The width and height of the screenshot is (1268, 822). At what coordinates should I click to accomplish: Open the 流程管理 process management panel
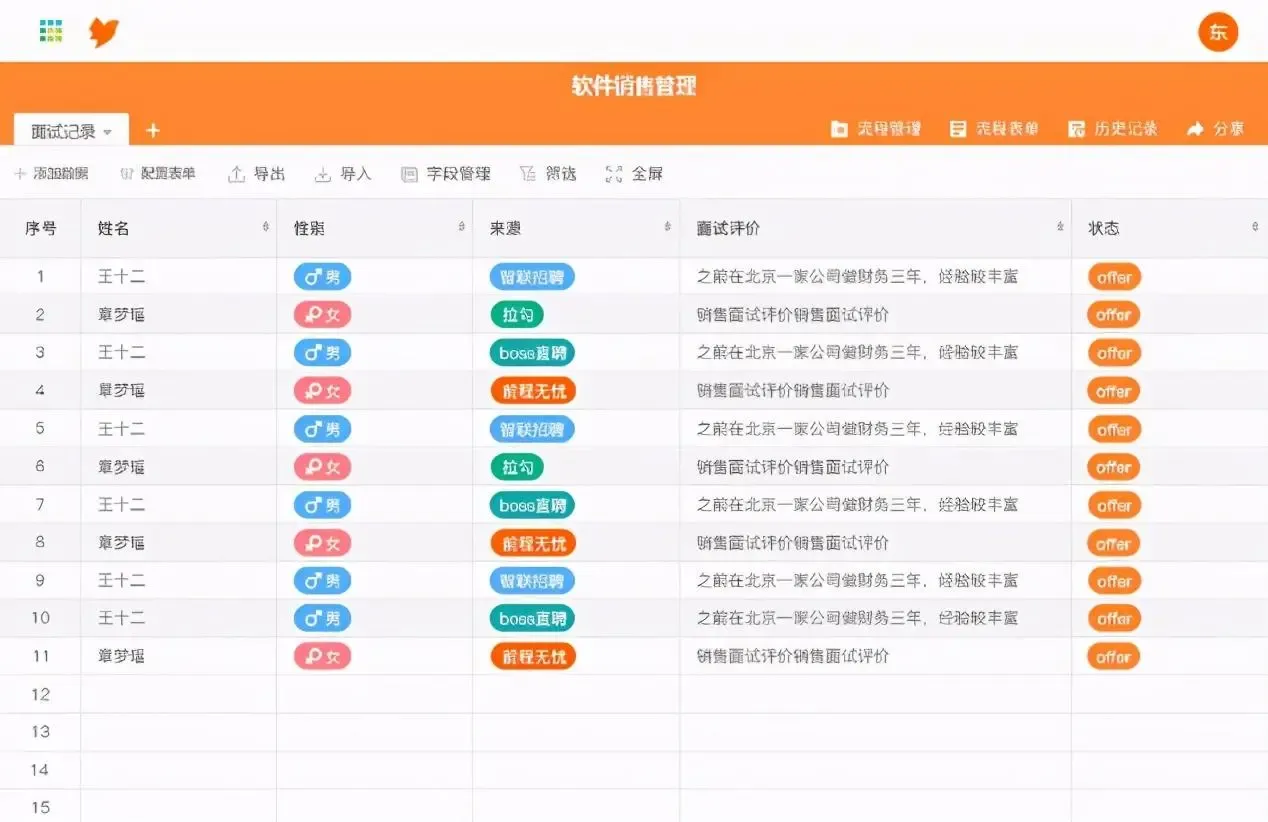click(877, 128)
